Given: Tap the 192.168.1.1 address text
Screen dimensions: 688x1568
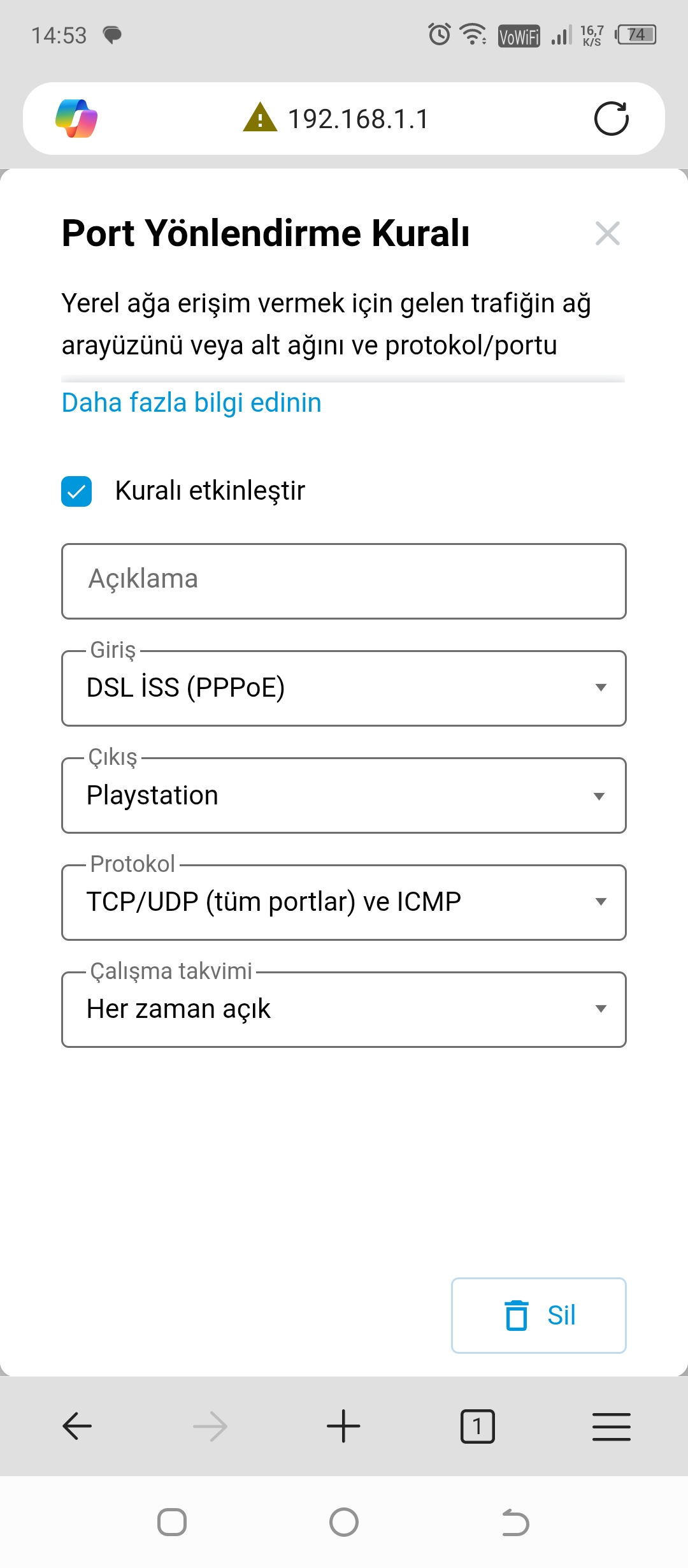Looking at the screenshot, I should [x=359, y=119].
